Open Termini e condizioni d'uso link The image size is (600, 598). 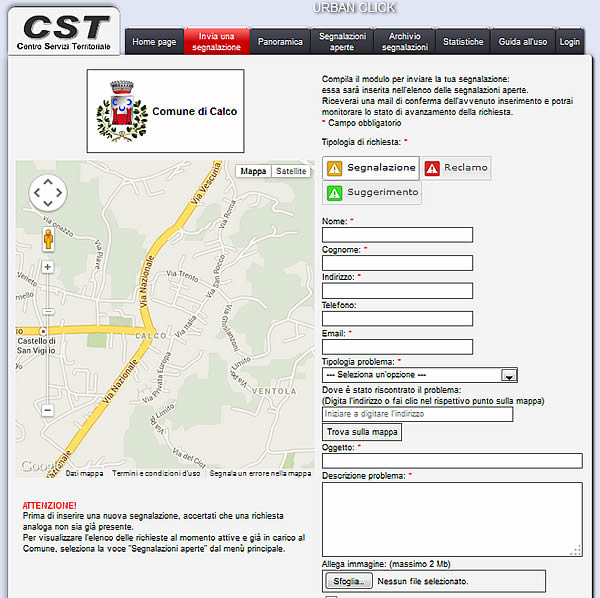(x=156, y=474)
